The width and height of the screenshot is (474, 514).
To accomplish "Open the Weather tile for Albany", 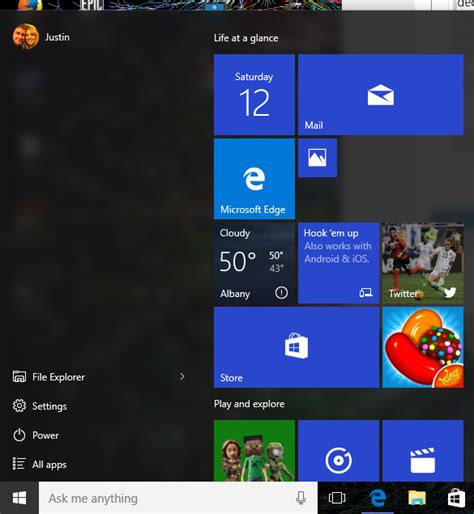I will click(x=254, y=263).
